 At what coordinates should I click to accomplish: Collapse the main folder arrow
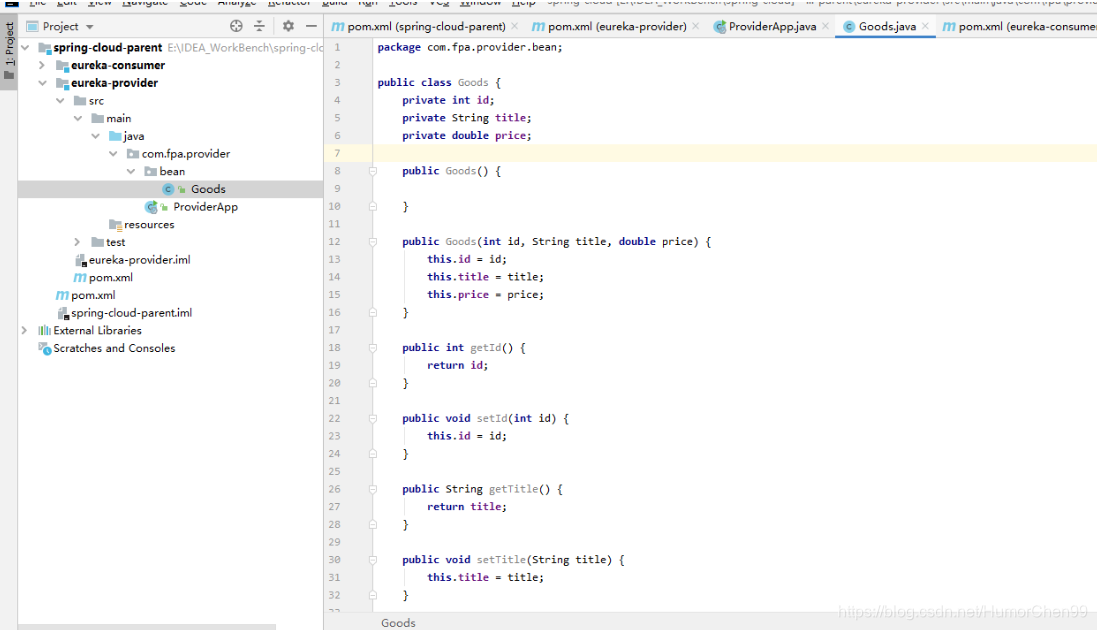[78, 118]
